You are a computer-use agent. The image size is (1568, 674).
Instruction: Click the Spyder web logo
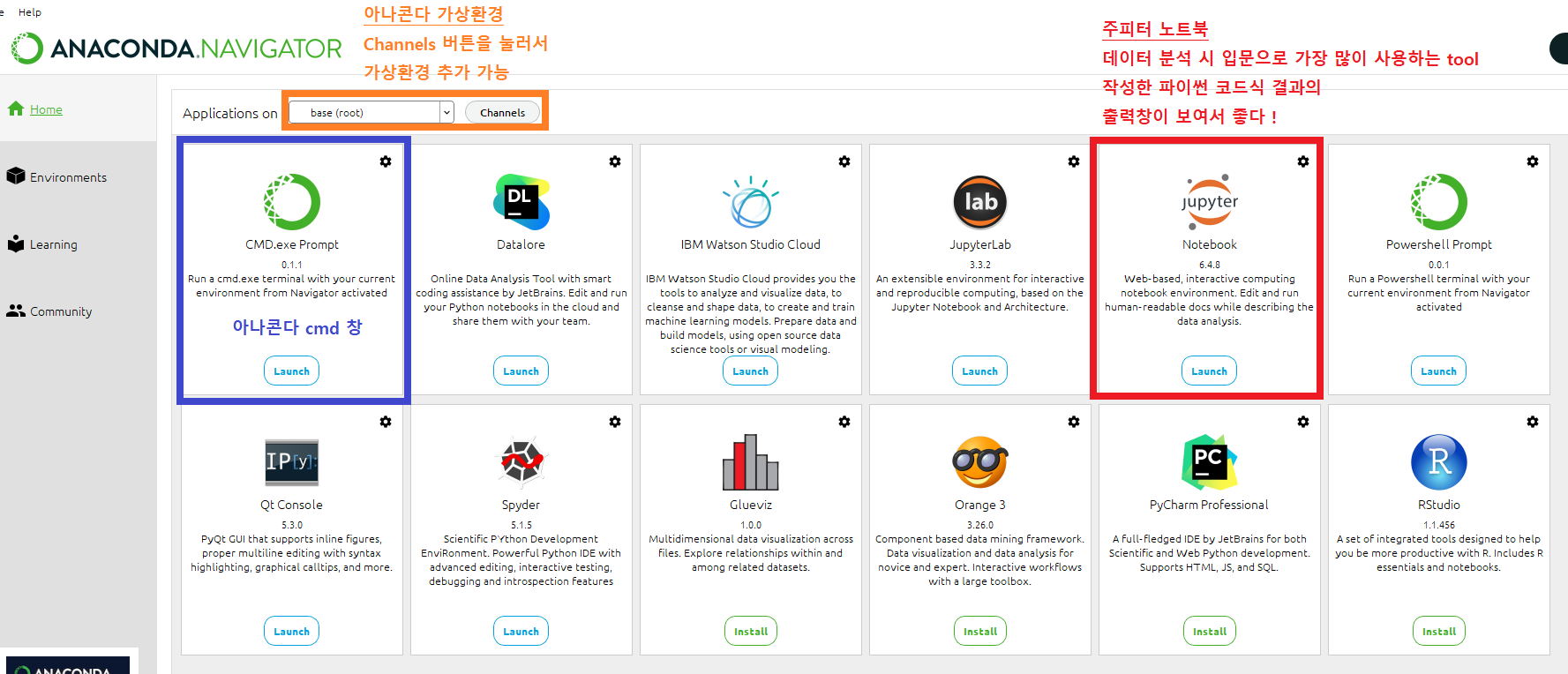521,462
